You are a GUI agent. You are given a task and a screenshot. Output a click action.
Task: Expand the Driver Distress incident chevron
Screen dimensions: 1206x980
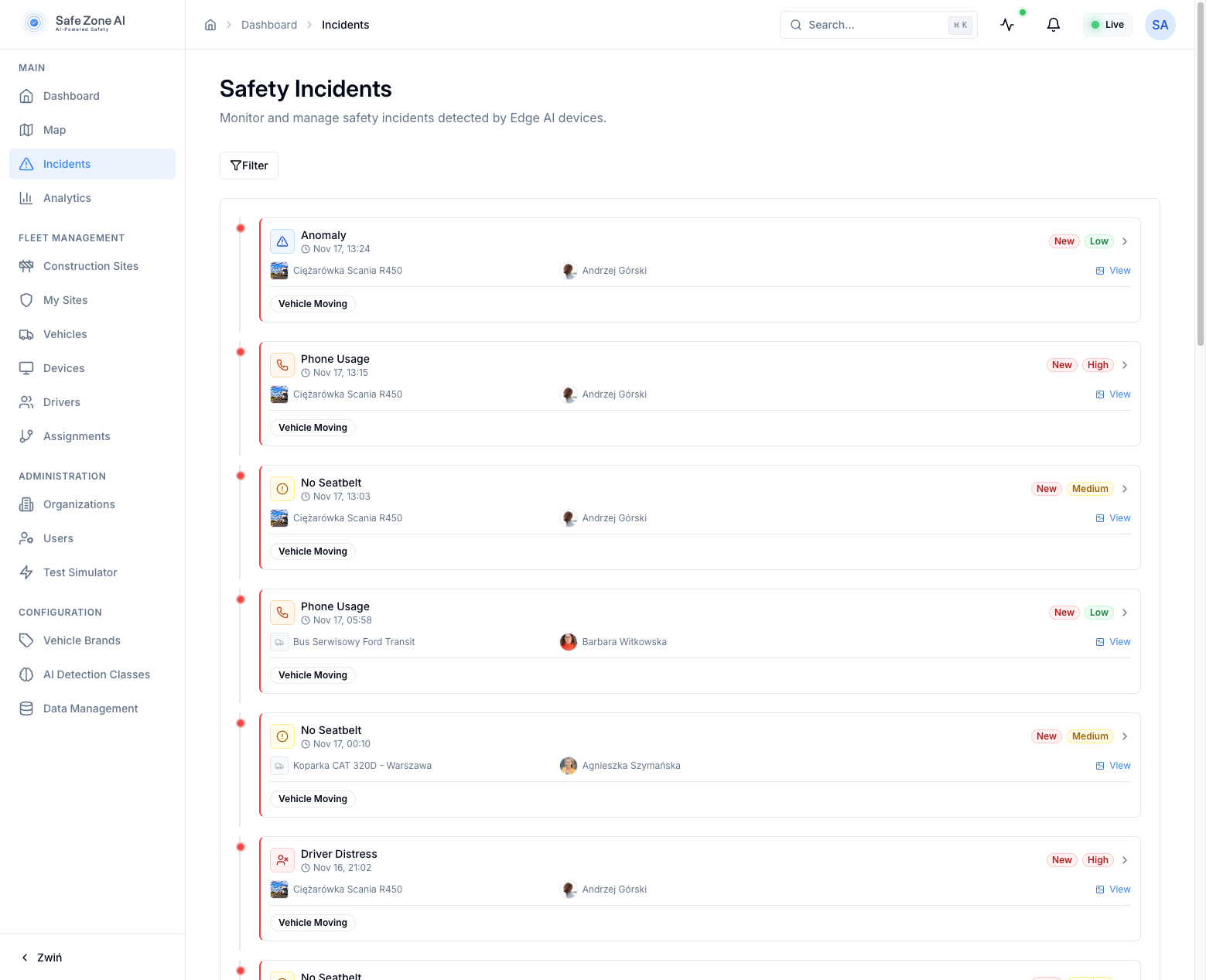point(1125,859)
